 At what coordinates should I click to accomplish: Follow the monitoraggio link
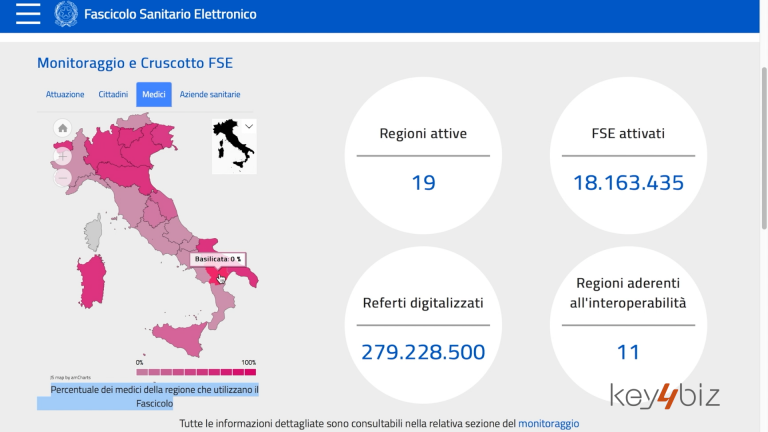click(x=549, y=423)
